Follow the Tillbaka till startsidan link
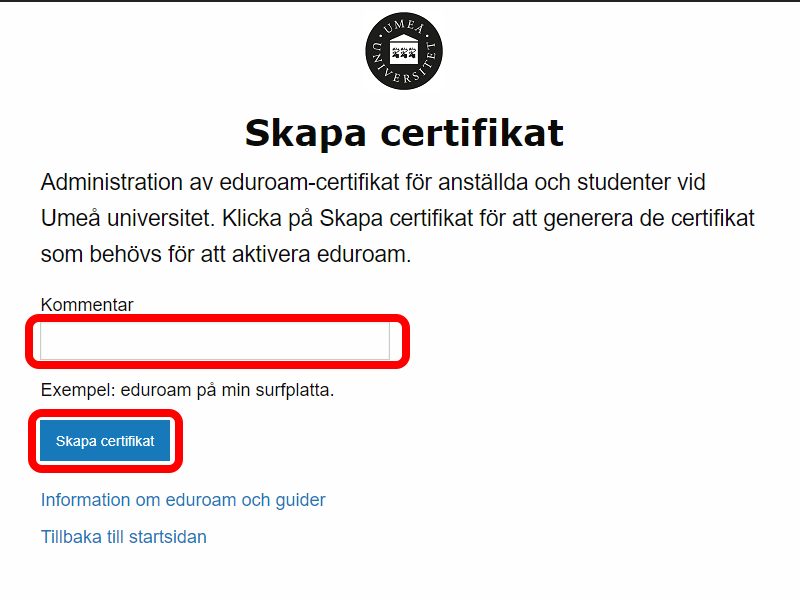The image size is (800, 600). [123, 536]
